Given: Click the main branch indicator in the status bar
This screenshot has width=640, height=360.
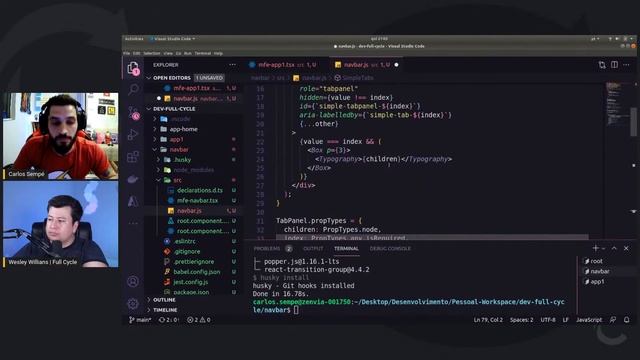Looking at the screenshot, I should pyautogui.click(x=140, y=320).
